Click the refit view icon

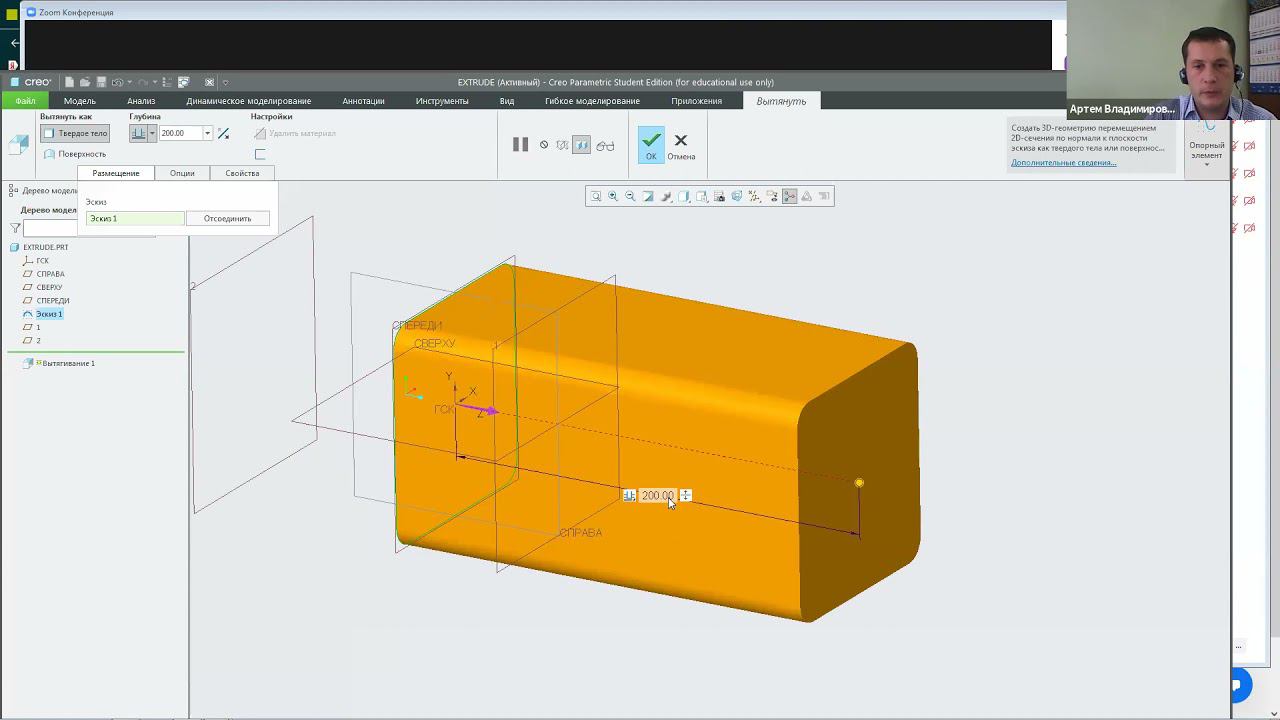(596, 196)
